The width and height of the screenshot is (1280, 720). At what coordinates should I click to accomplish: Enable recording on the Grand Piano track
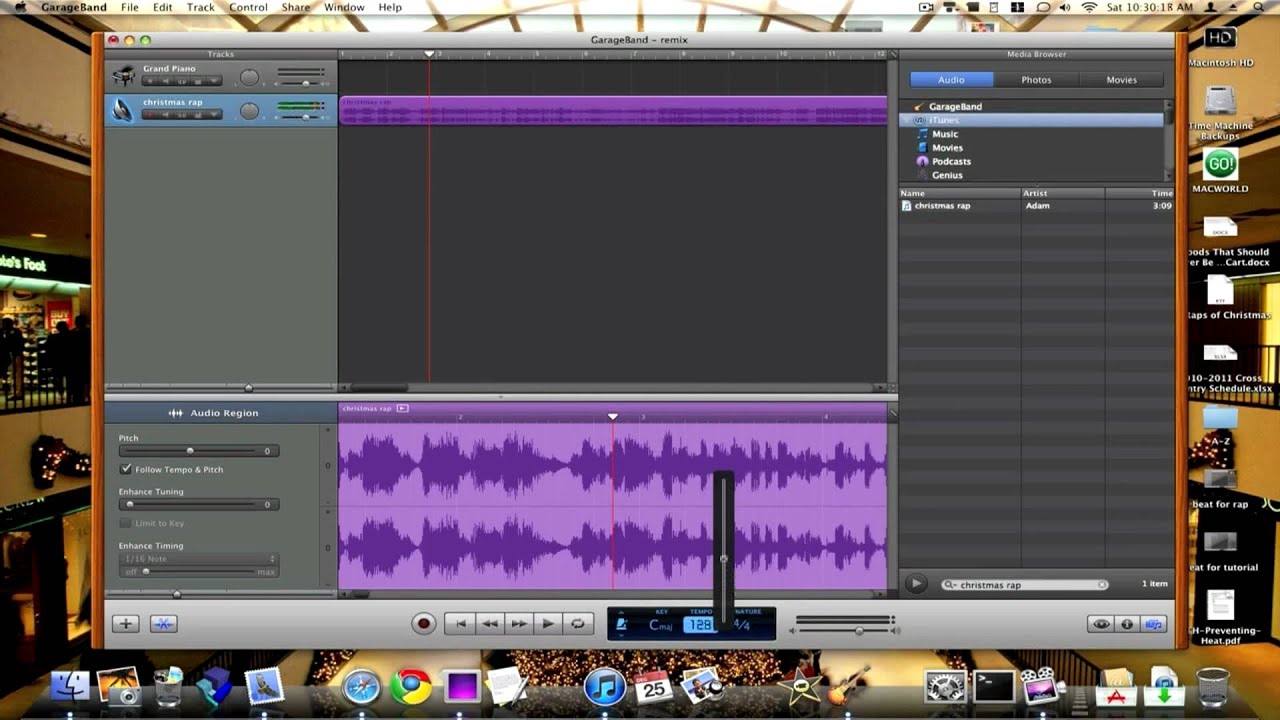(x=150, y=81)
